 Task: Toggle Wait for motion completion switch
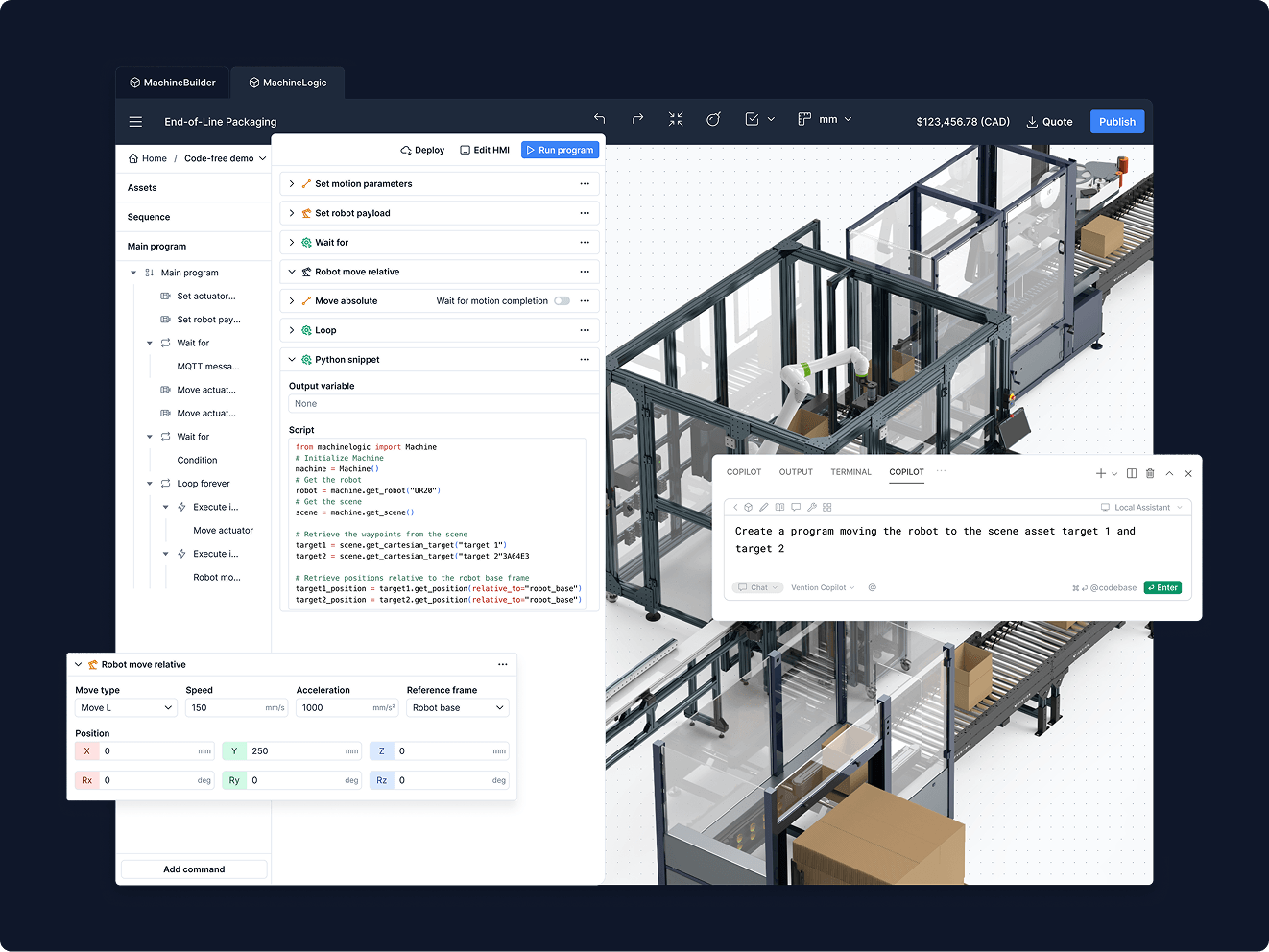563,301
